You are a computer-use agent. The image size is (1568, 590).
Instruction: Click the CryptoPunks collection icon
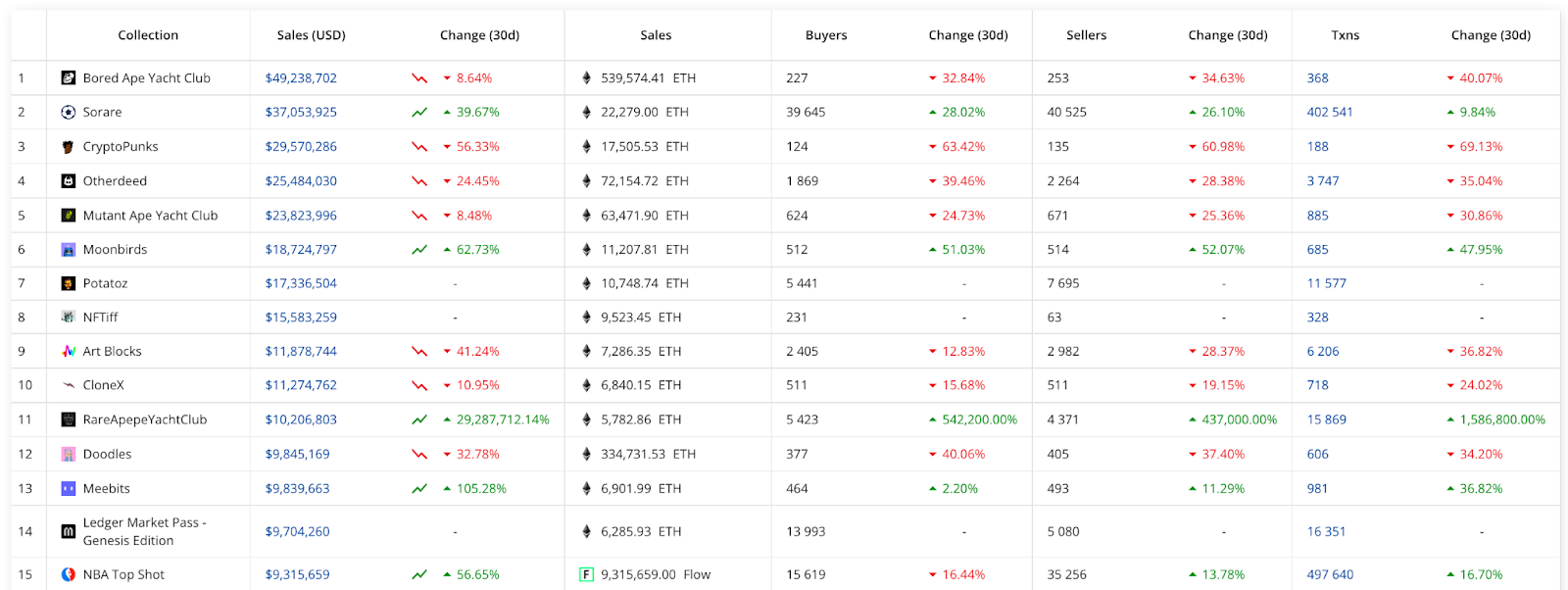[69, 147]
